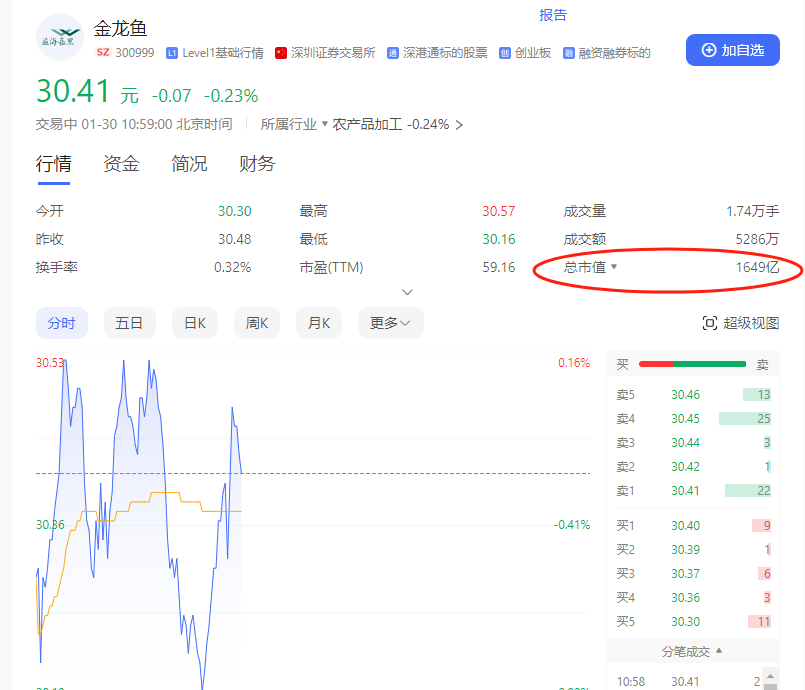Click the 市盈(TTM) value 59.16
This screenshot has width=805, height=690.
point(499,267)
